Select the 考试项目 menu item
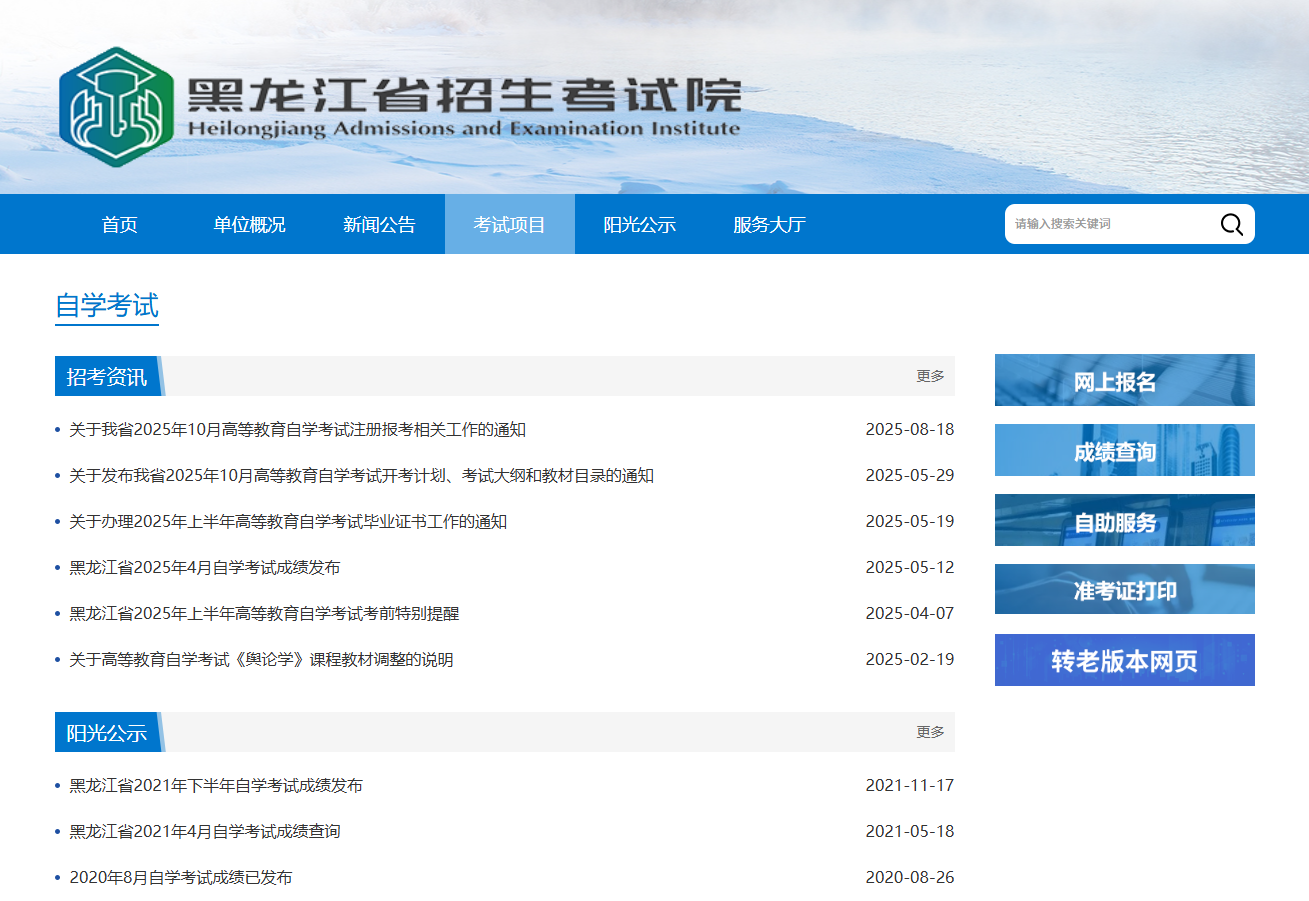Image resolution: width=1309 pixels, height=901 pixels. click(x=510, y=225)
